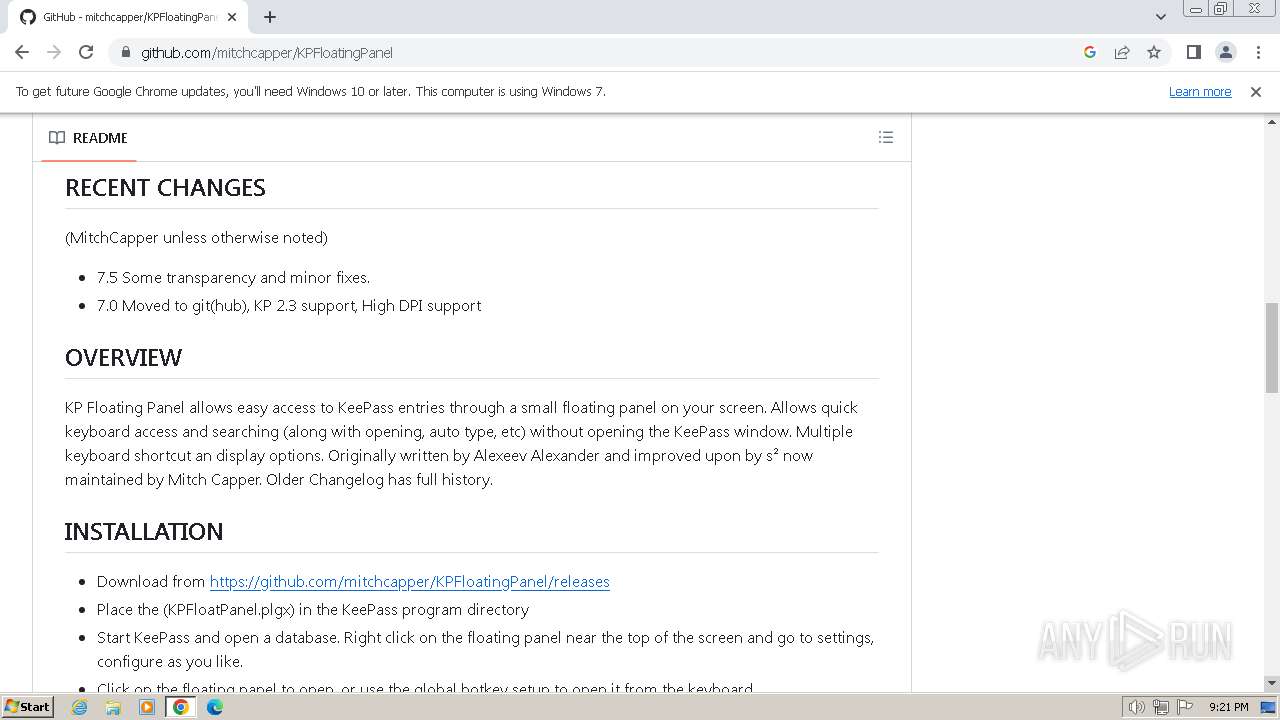Open the Action Center flag icon
1280x720 pixels.
point(1185,707)
